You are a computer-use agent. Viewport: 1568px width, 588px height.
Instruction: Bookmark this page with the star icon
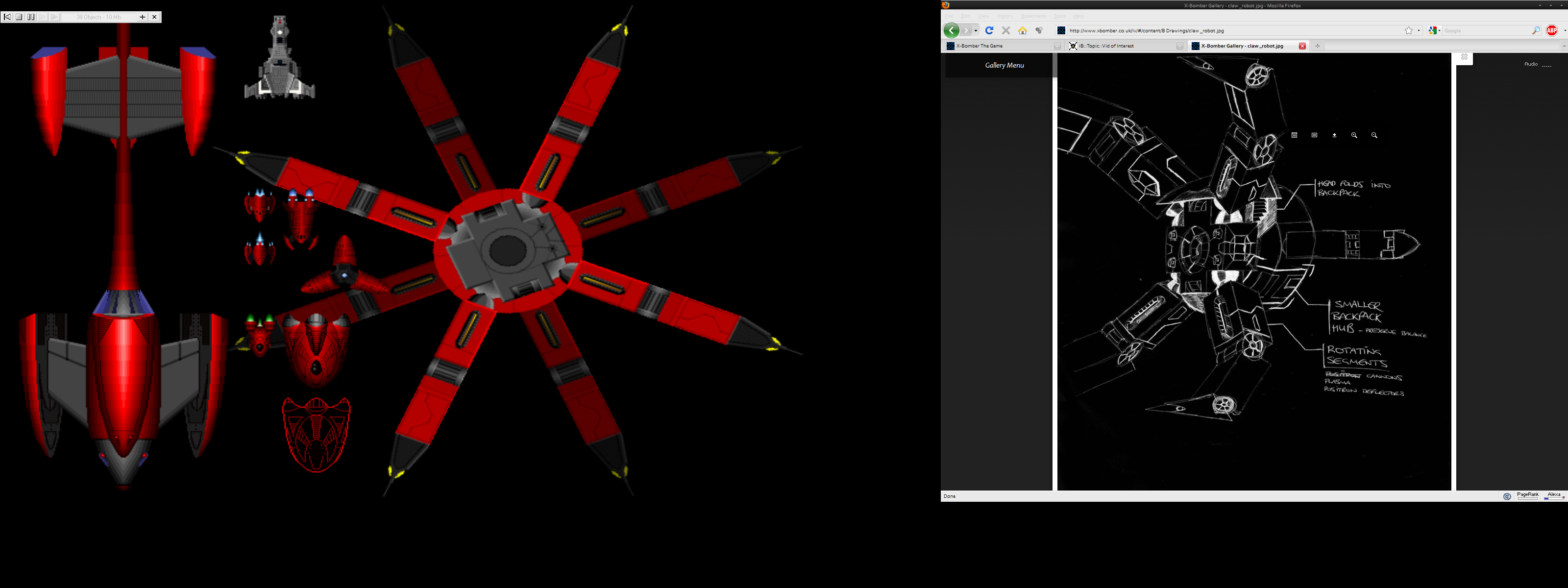point(1409,30)
